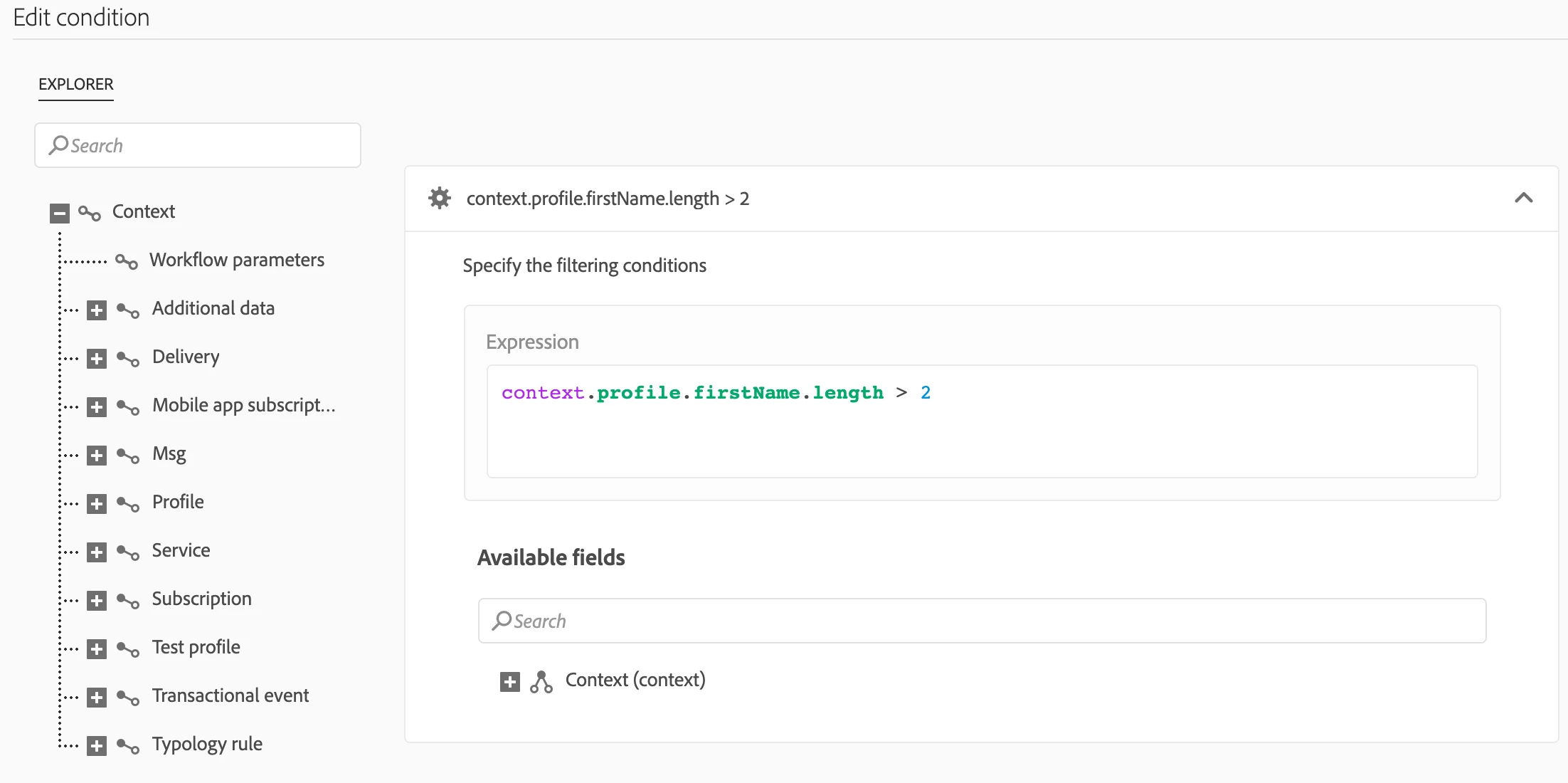Image resolution: width=1568 pixels, height=783 pixels.
Task: Click the node icon next to Context (context)
Action: (541, 681)
